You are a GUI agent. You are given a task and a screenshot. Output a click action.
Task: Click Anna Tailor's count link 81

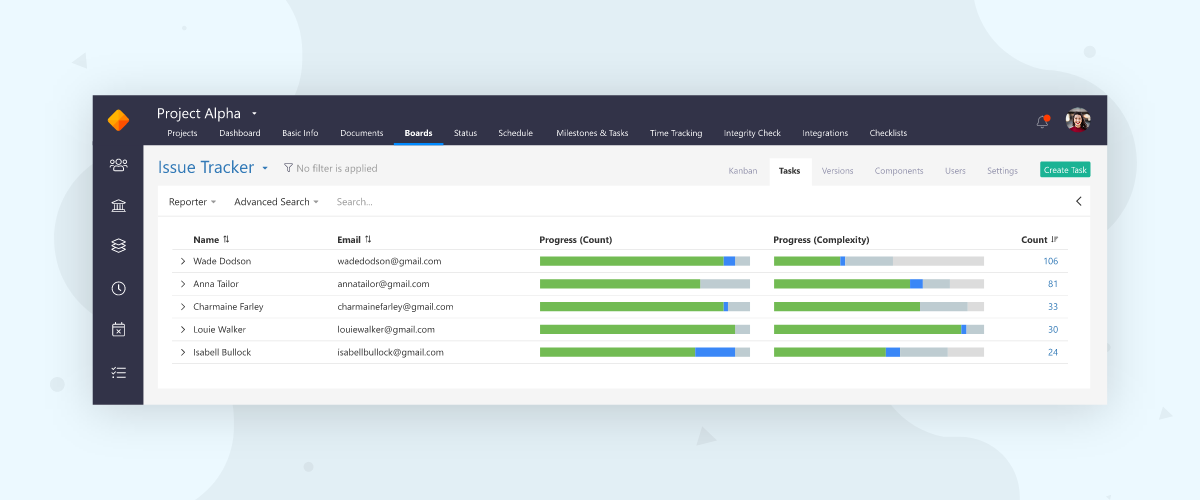coord(1053,284)
